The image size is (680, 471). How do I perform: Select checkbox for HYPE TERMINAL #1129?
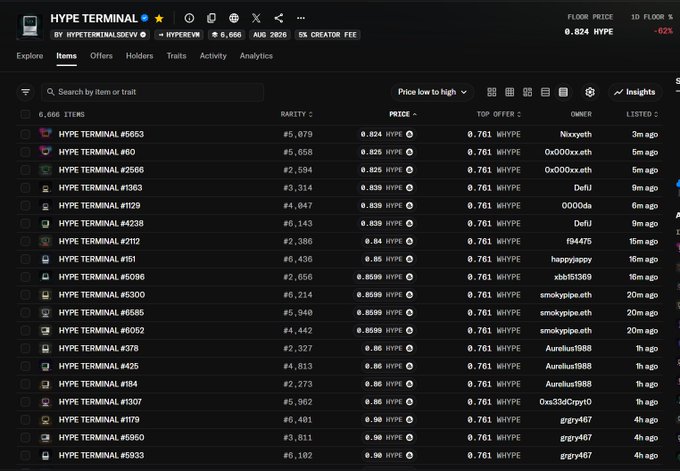point(25,206)
